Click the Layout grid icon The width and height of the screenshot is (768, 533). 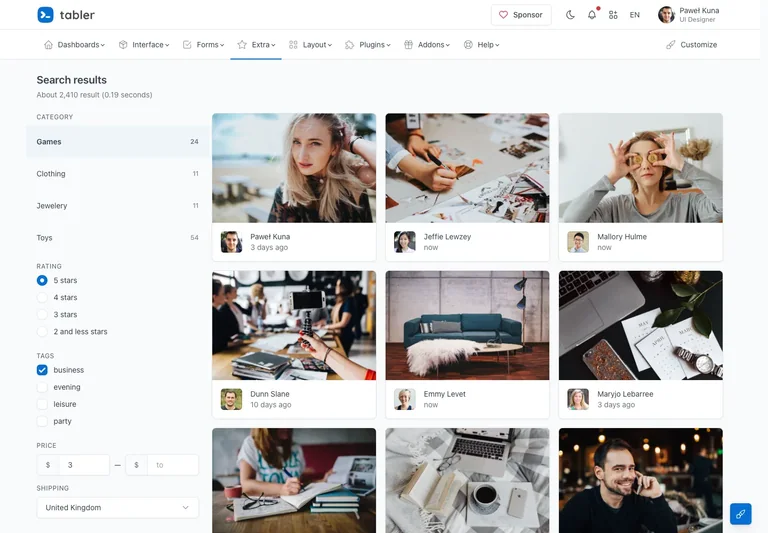click(x=293, y=45)
